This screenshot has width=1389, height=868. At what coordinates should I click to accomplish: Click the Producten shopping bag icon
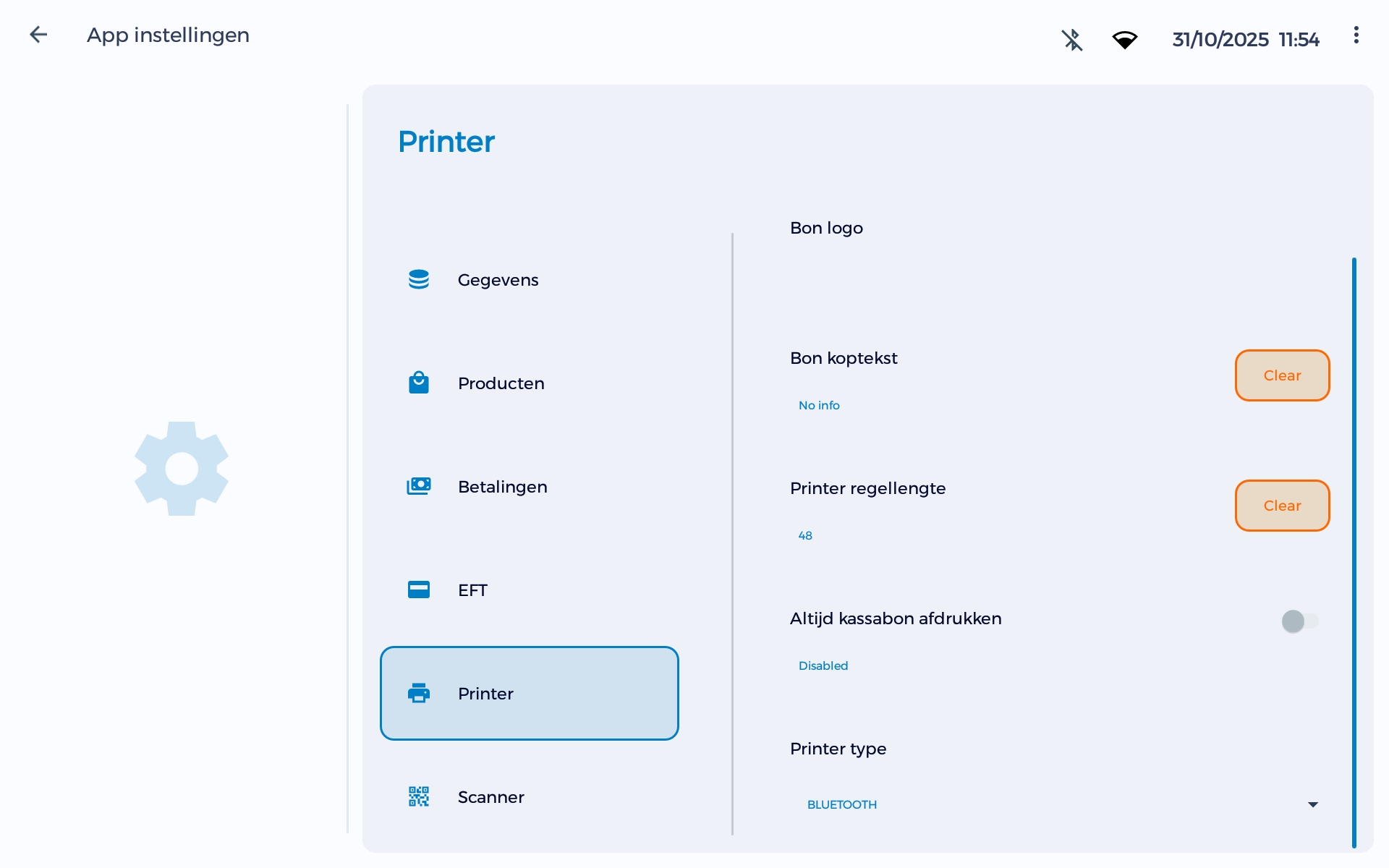pos(420,383)
